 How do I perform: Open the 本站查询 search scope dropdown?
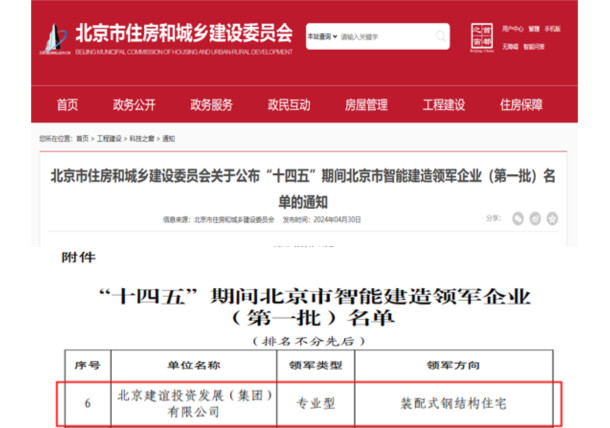pos(323,37)
